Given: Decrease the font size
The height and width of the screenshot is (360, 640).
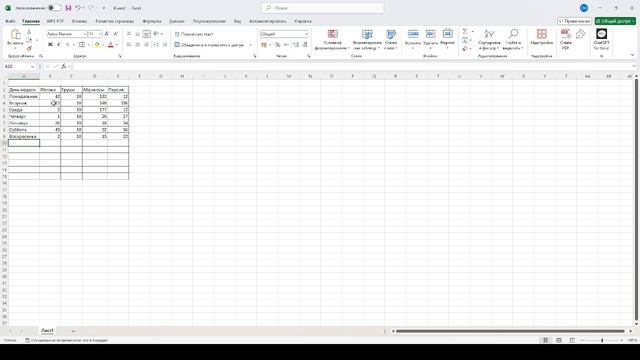Looking at the screenshot, I should [116, 34].
